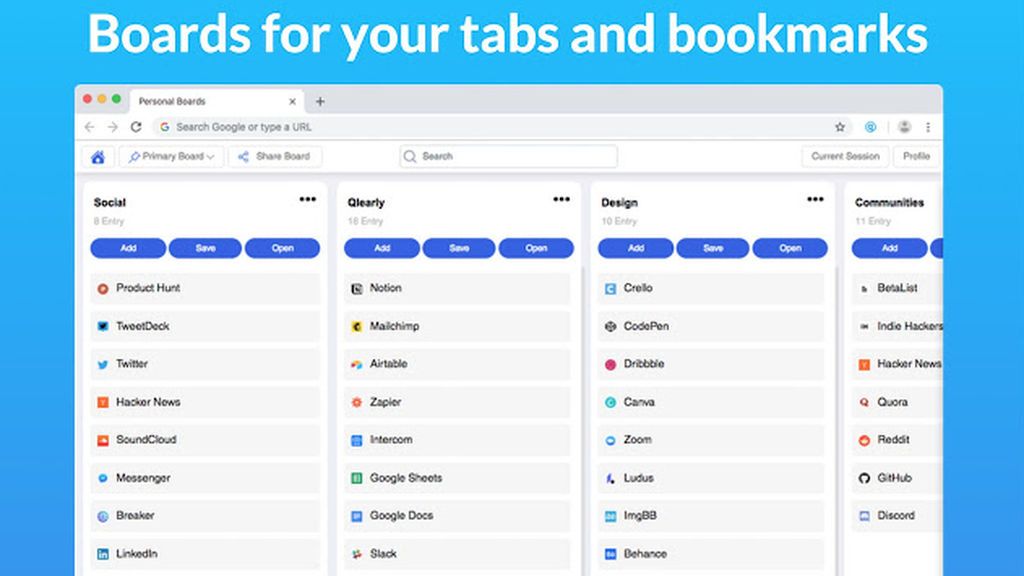Image resolution: width=1024 pixels, height=576 pixels.
Task: Reload the page with the refresh icon
Action: pyautogui.click(x=136, y=127)
